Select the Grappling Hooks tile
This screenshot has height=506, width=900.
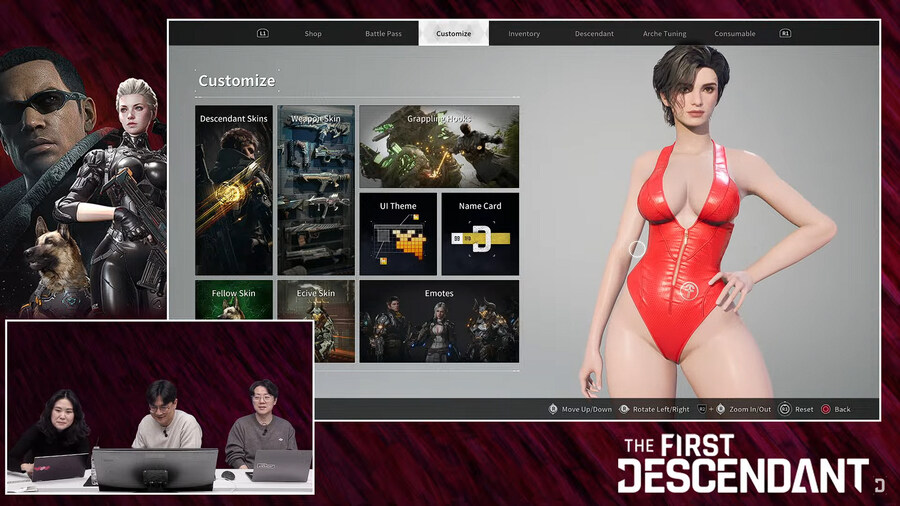(439, 147)
